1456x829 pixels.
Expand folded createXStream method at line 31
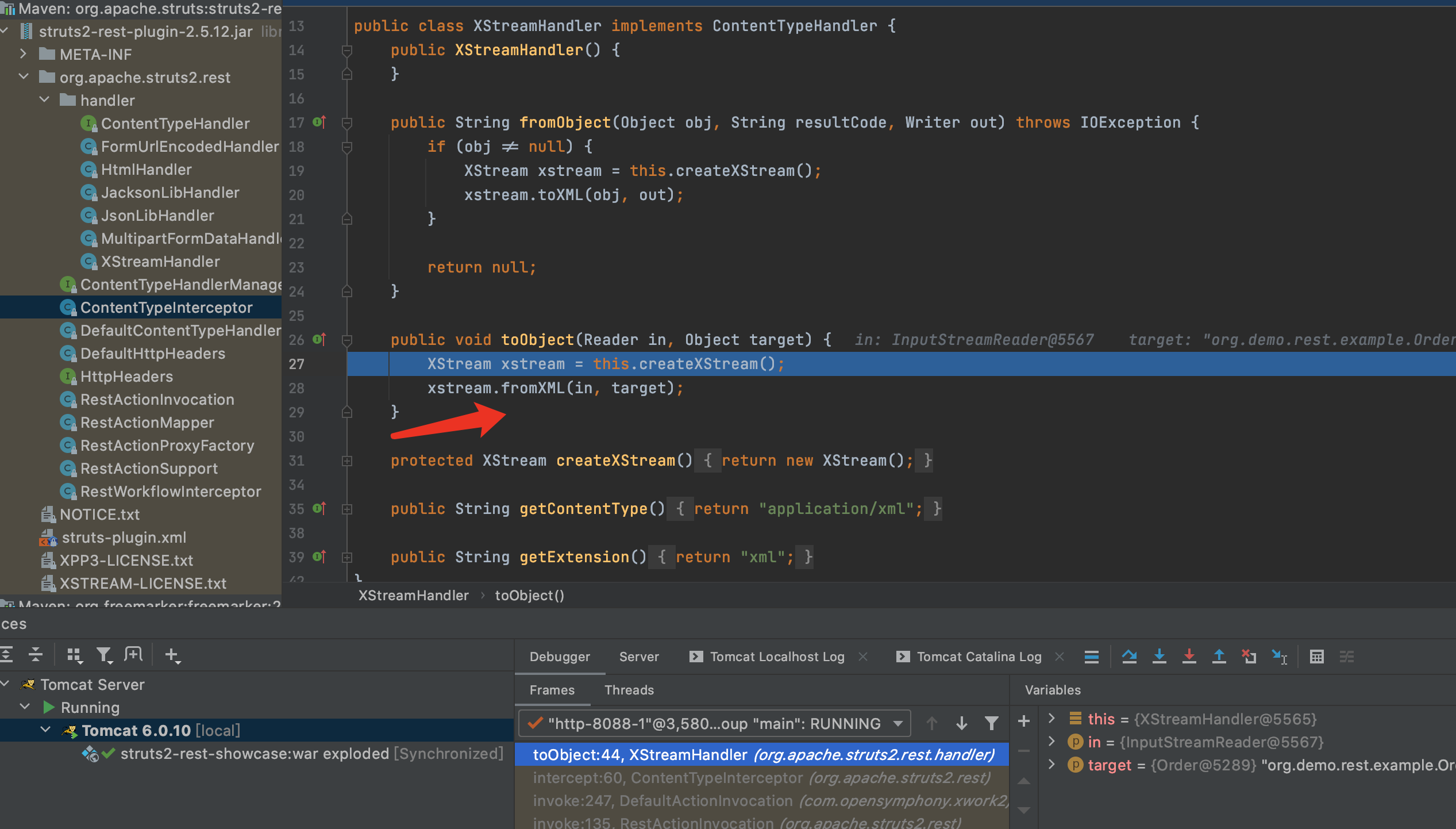click(347, 460)
